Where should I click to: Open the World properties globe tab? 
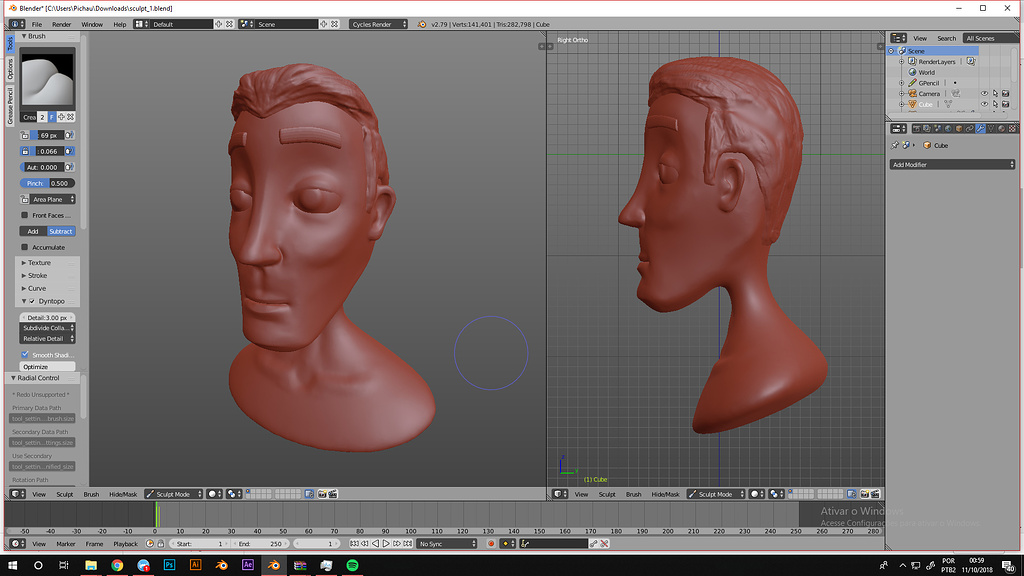pyautogui.click(x=948, y=129)
